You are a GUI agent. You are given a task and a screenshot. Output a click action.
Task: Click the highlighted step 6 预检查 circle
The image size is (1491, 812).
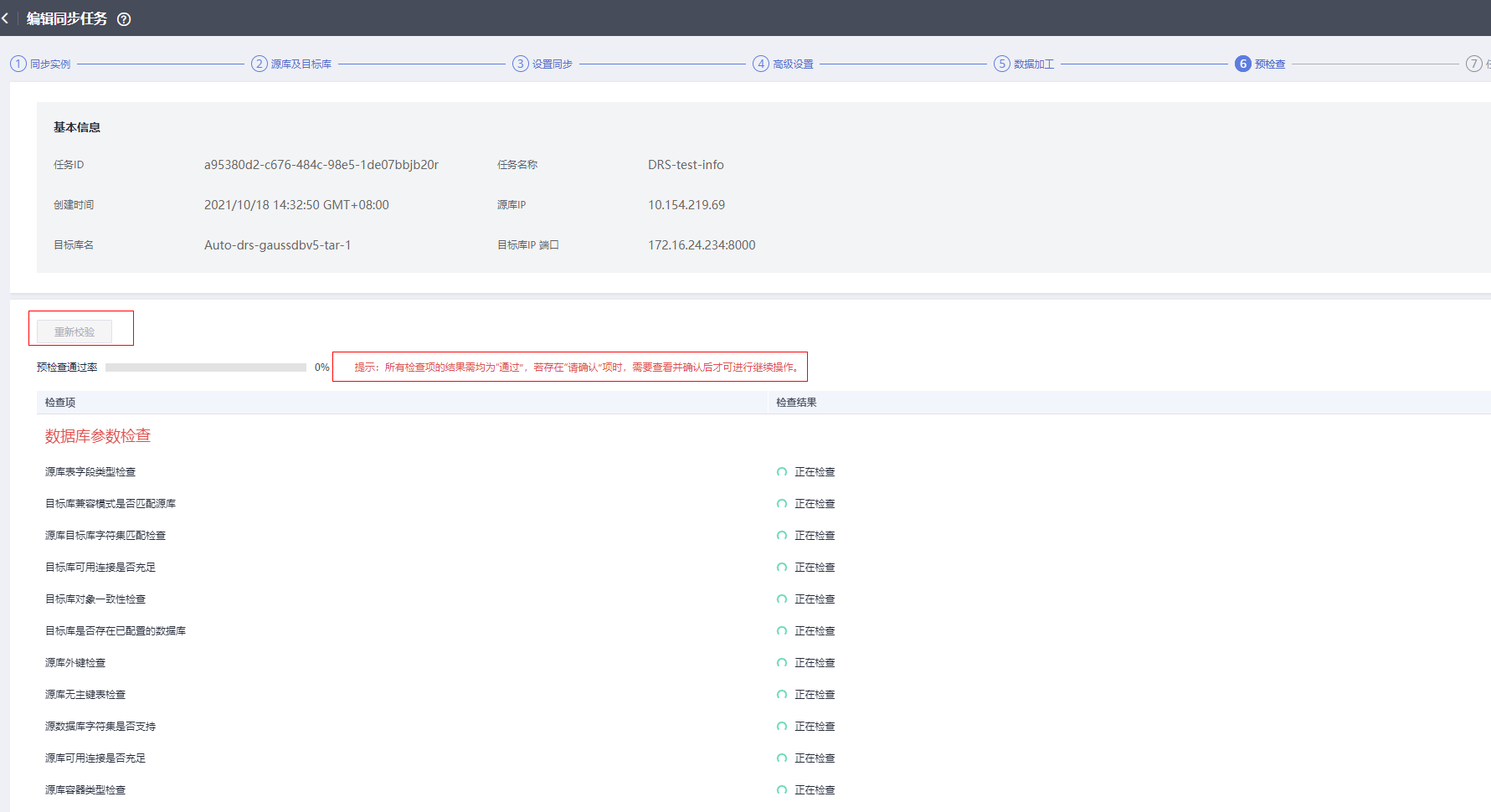click(1242, 63)
